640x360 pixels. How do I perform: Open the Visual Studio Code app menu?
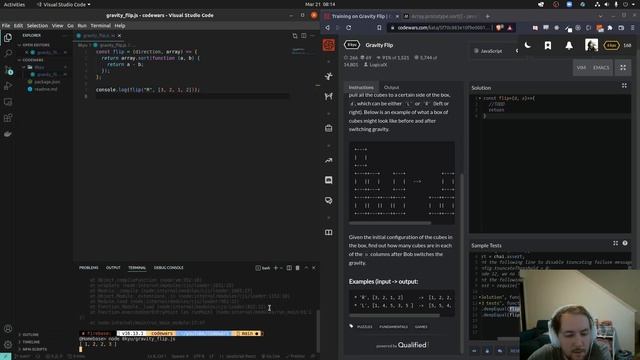tap(64, 4)
